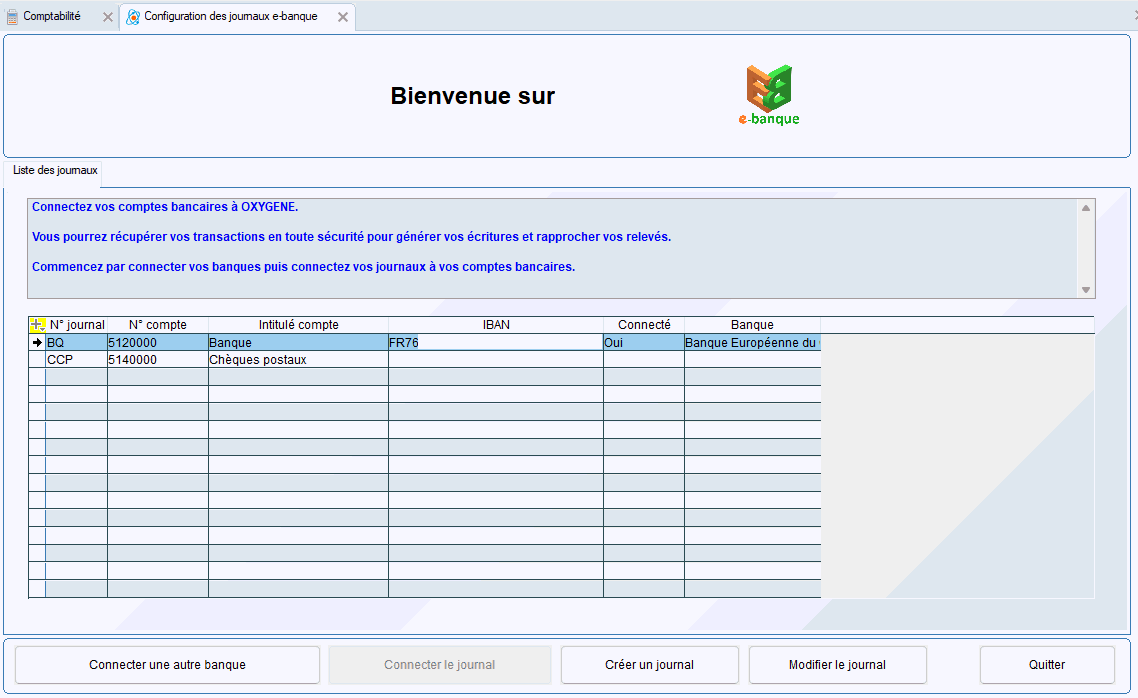Click the Connecté column header
The height and width of the screenshot is (698, 1138).
click(644, 325)
